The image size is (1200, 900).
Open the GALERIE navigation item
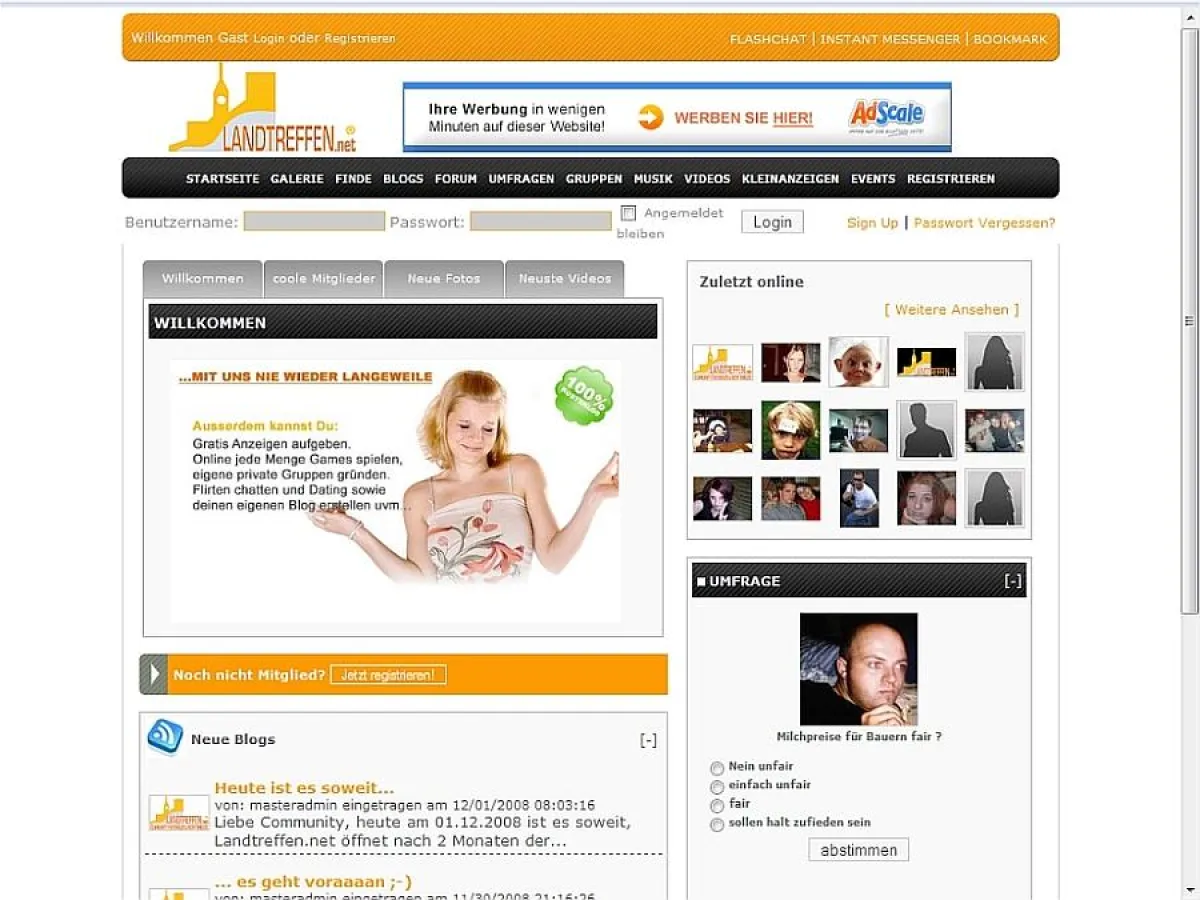point(297,179)
